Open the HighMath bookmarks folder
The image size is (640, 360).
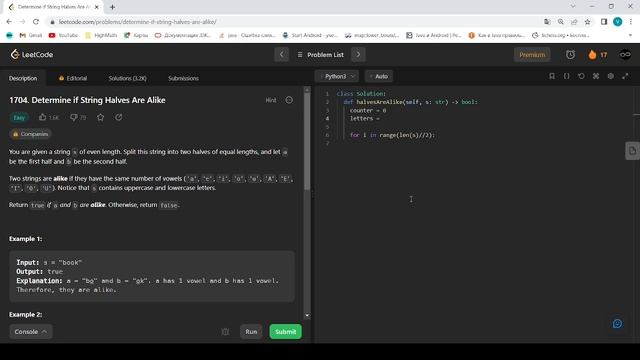click(101, 36)
